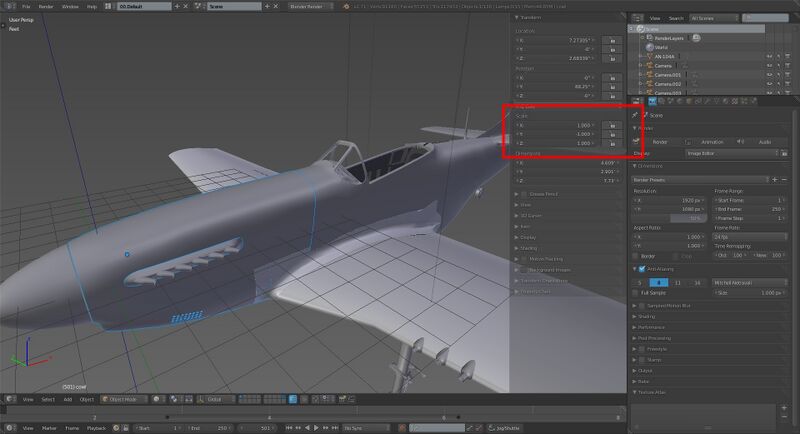800x434 pixels.
Task: Expand the Post Processing panel
Action: [x=654, y=338]
